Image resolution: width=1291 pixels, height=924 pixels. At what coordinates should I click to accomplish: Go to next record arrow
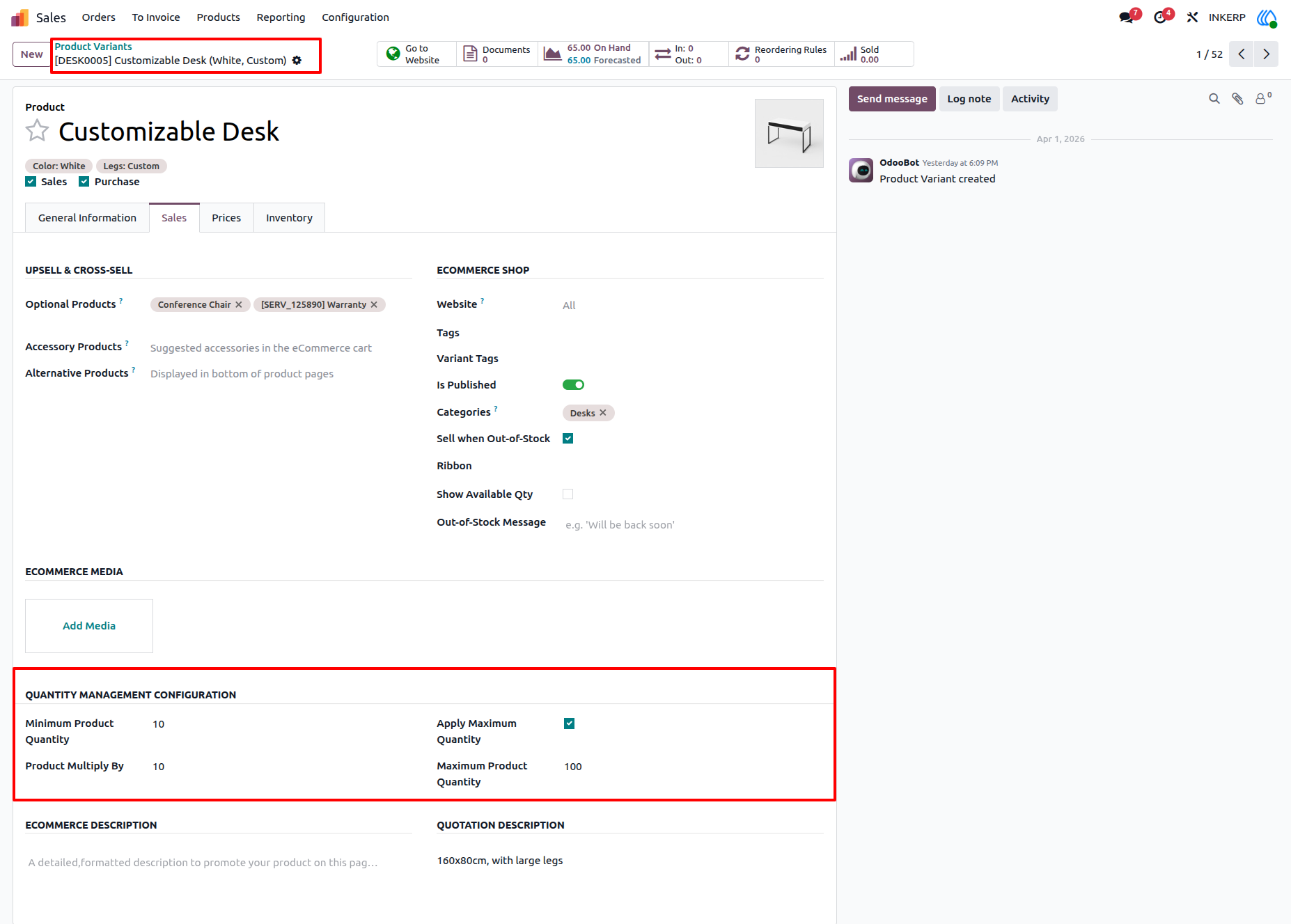[x=1267, y=54]
